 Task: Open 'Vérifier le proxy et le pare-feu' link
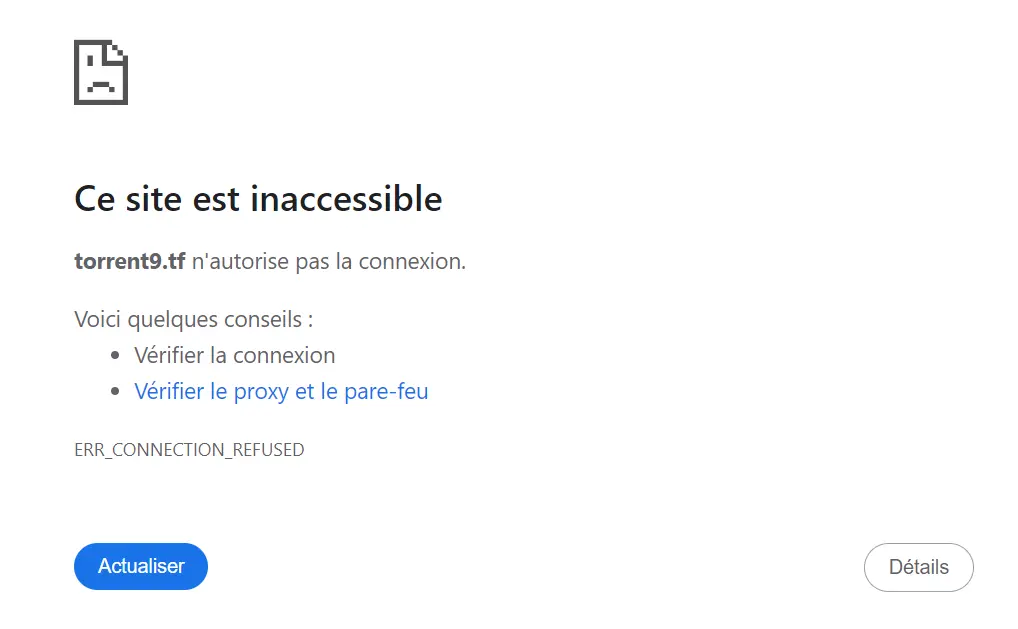[282, 391]
